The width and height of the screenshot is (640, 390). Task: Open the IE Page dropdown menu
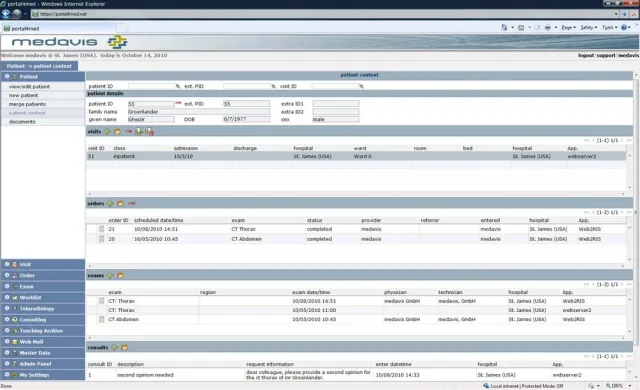tap(568, 27)
